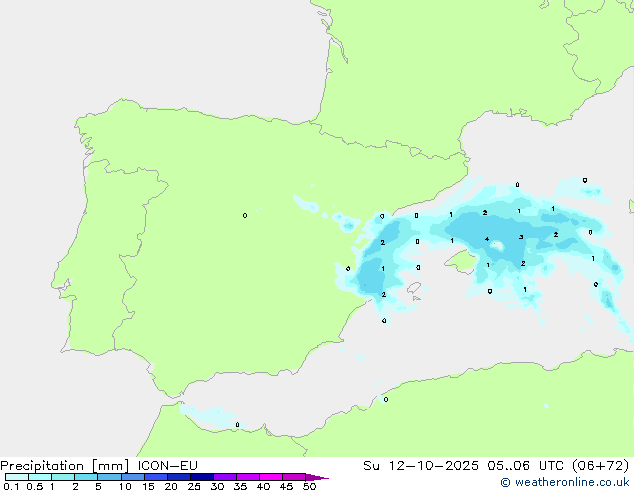Click the 5–10 mm legend swatch
Image resolution: width=634 pixels, height=490 pixels.
coord(109,477)
